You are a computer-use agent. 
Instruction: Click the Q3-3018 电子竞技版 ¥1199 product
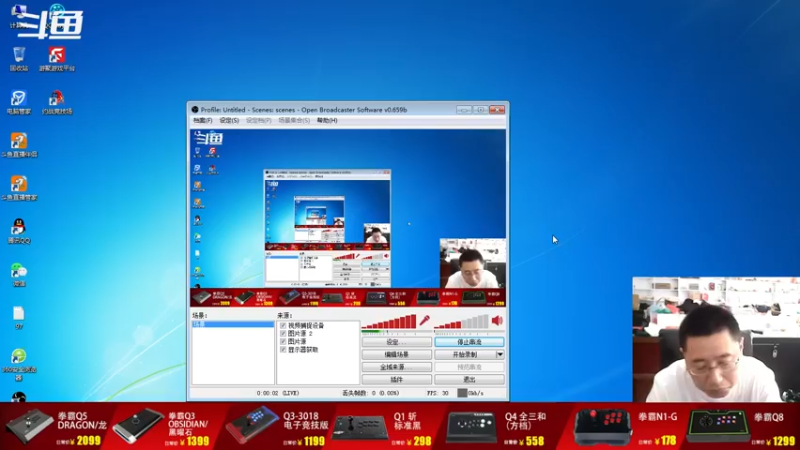277,427
